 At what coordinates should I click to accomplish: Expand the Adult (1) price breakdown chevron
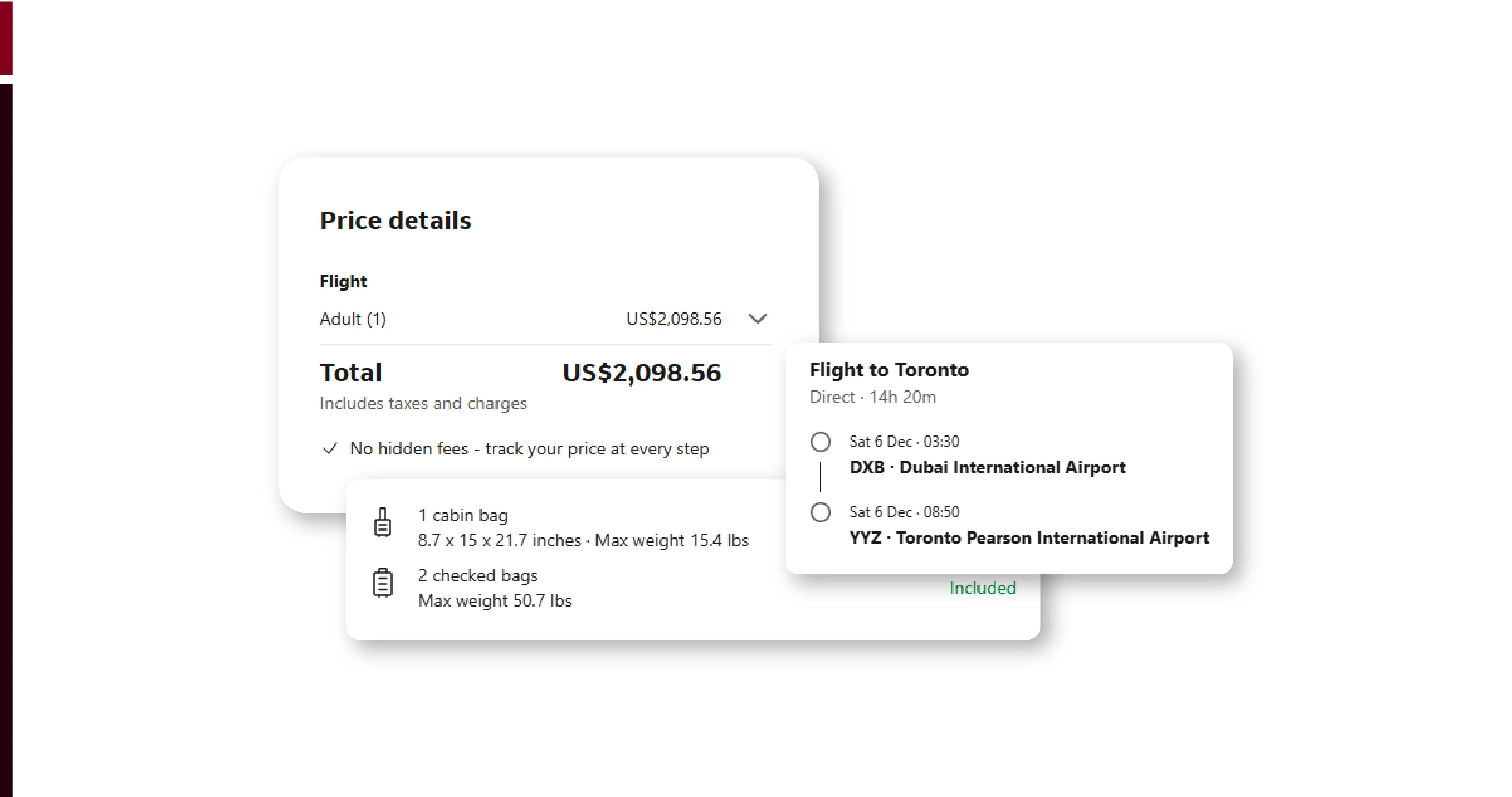757,319
